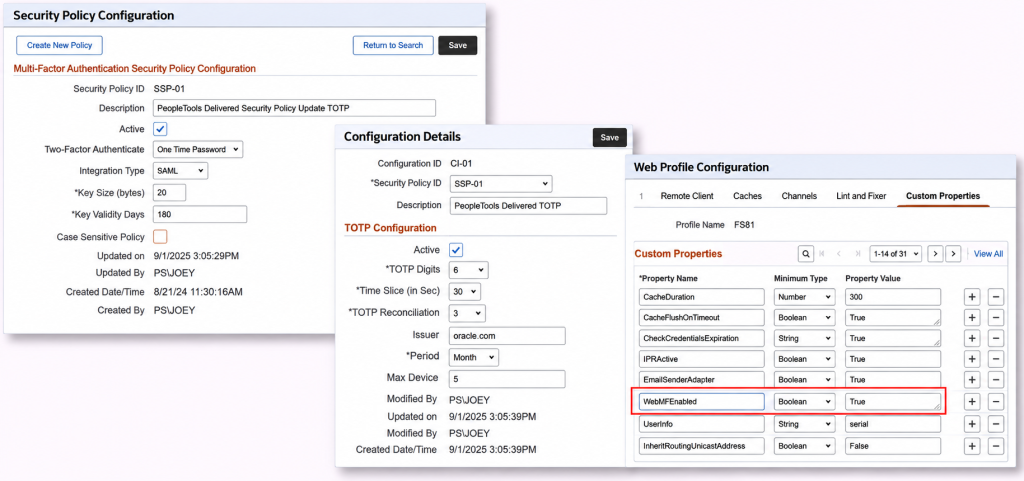This screenshot has width=1024, height=481.
Task: Click the Key Size (bytes) field
Action: (169, 193)
